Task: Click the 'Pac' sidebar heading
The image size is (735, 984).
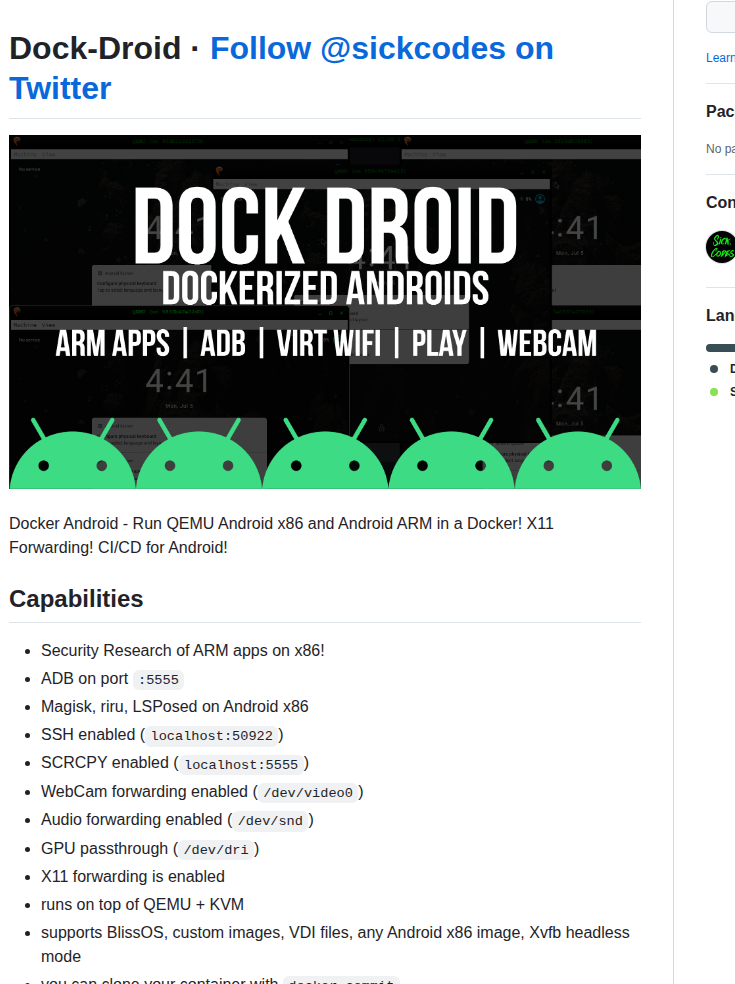Action: coord(720,111)
